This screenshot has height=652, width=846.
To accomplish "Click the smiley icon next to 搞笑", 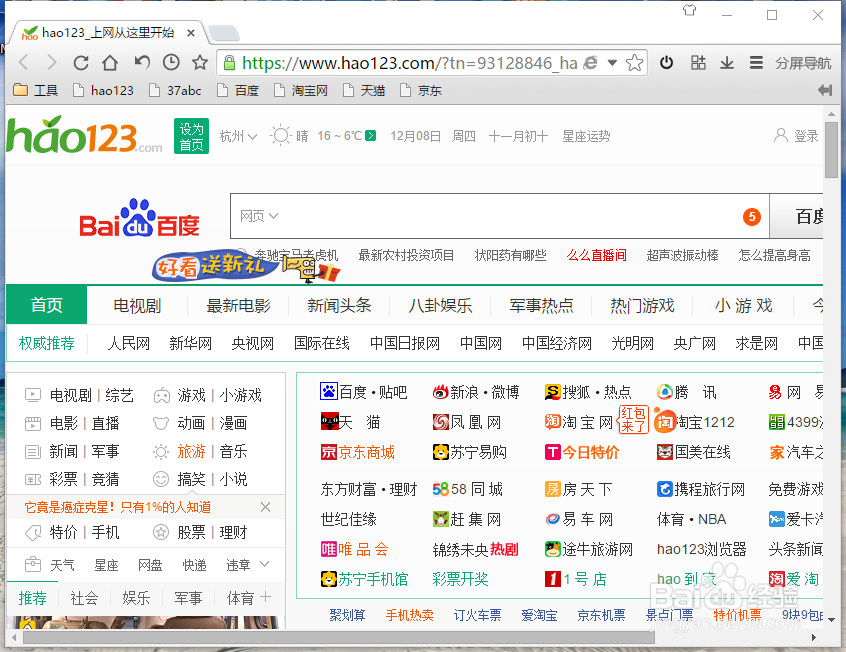I will pos(162,479).
